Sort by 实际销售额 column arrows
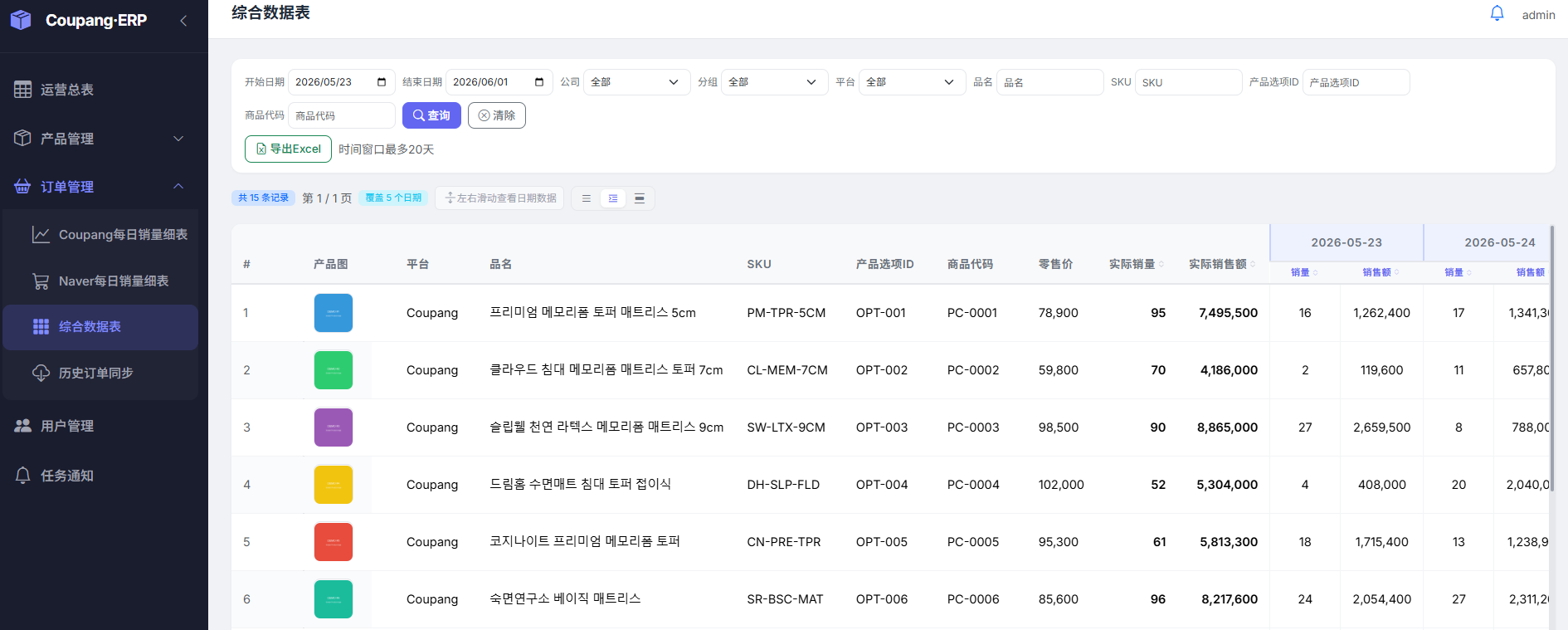The width and height of the screenshot is (1568, 630). tap(1253, 264)
